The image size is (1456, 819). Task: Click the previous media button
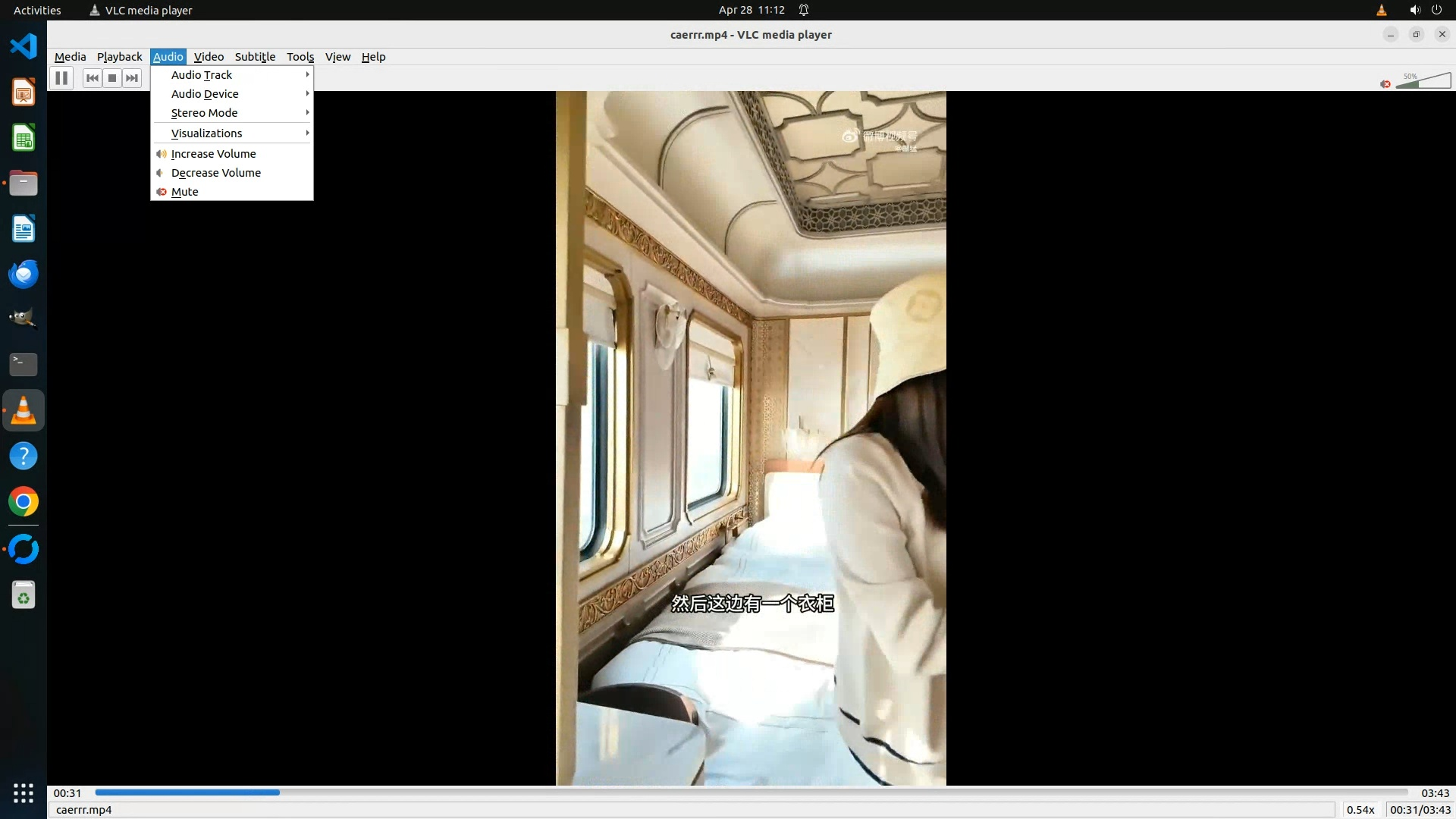point(93,78)
